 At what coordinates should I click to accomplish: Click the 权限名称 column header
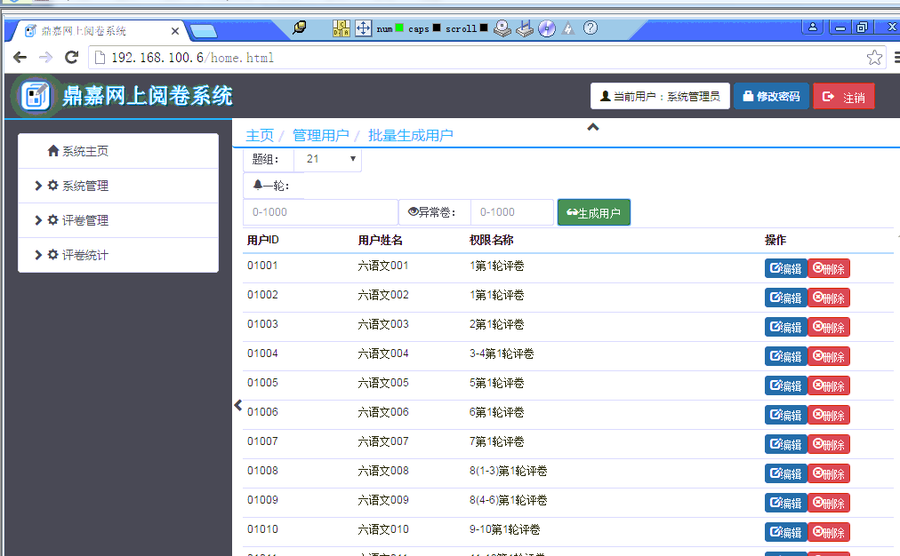click(491, 240)
